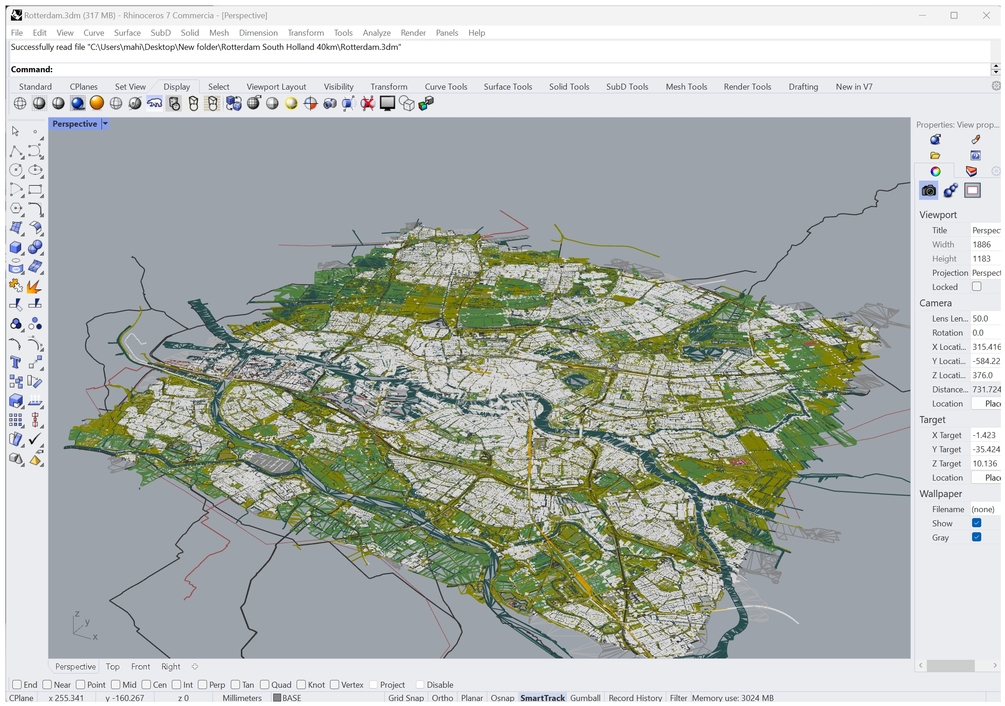Open the Projection dropdown in Viewport properties

985,273
